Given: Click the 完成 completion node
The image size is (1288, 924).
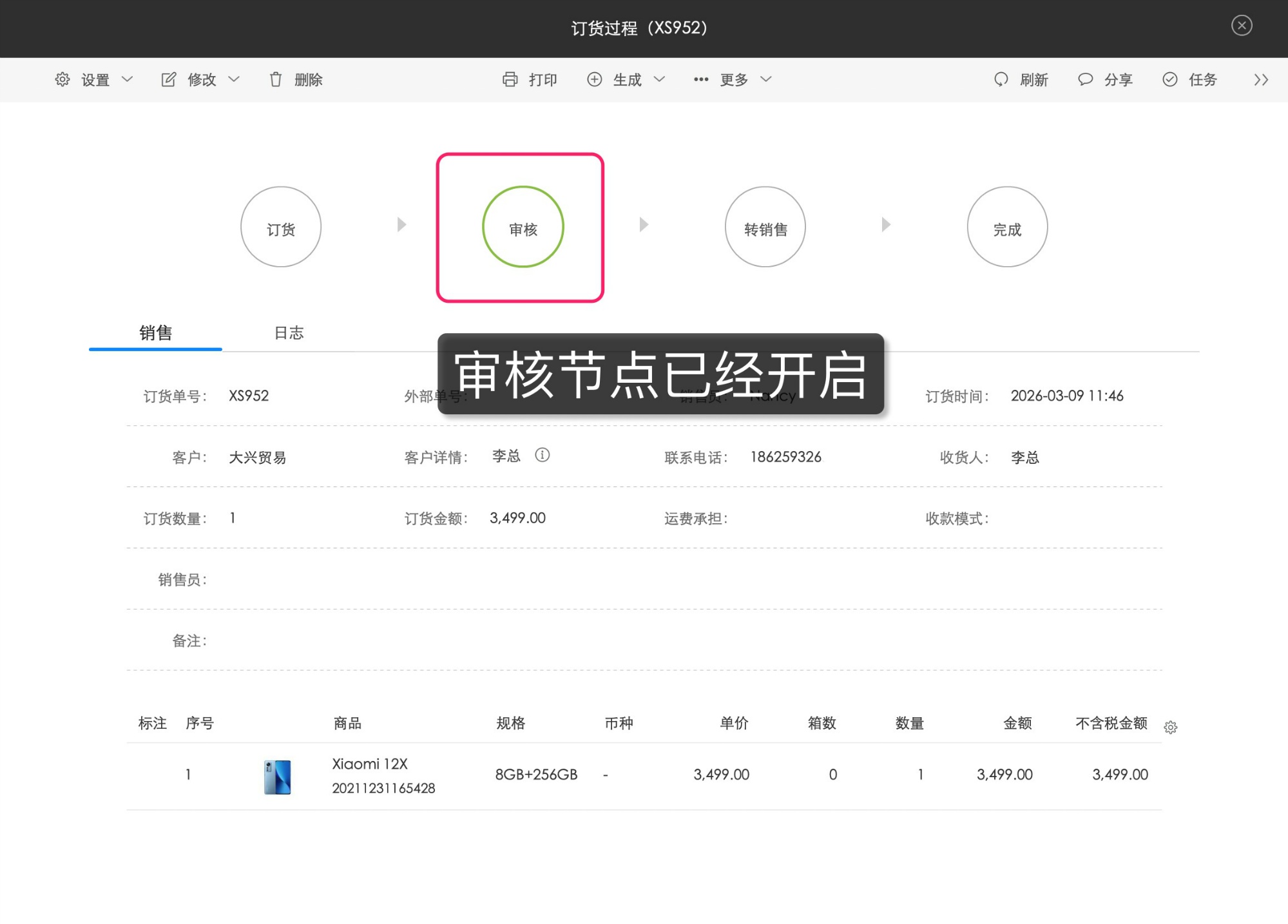Looking at the screenshot, I should tap(1007, 227).
